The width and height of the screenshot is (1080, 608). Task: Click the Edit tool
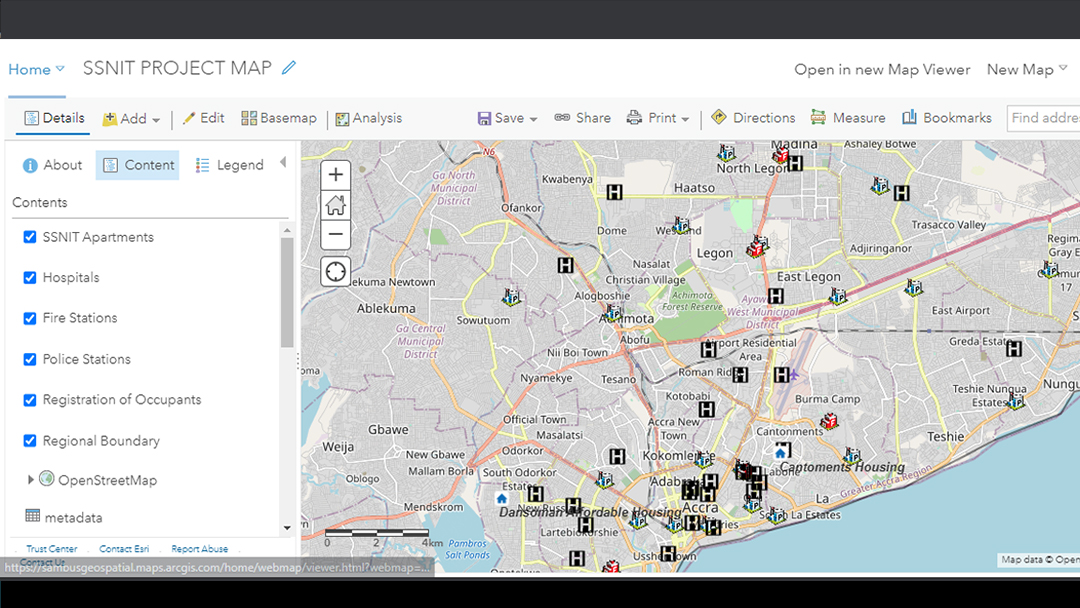[203, 118]
